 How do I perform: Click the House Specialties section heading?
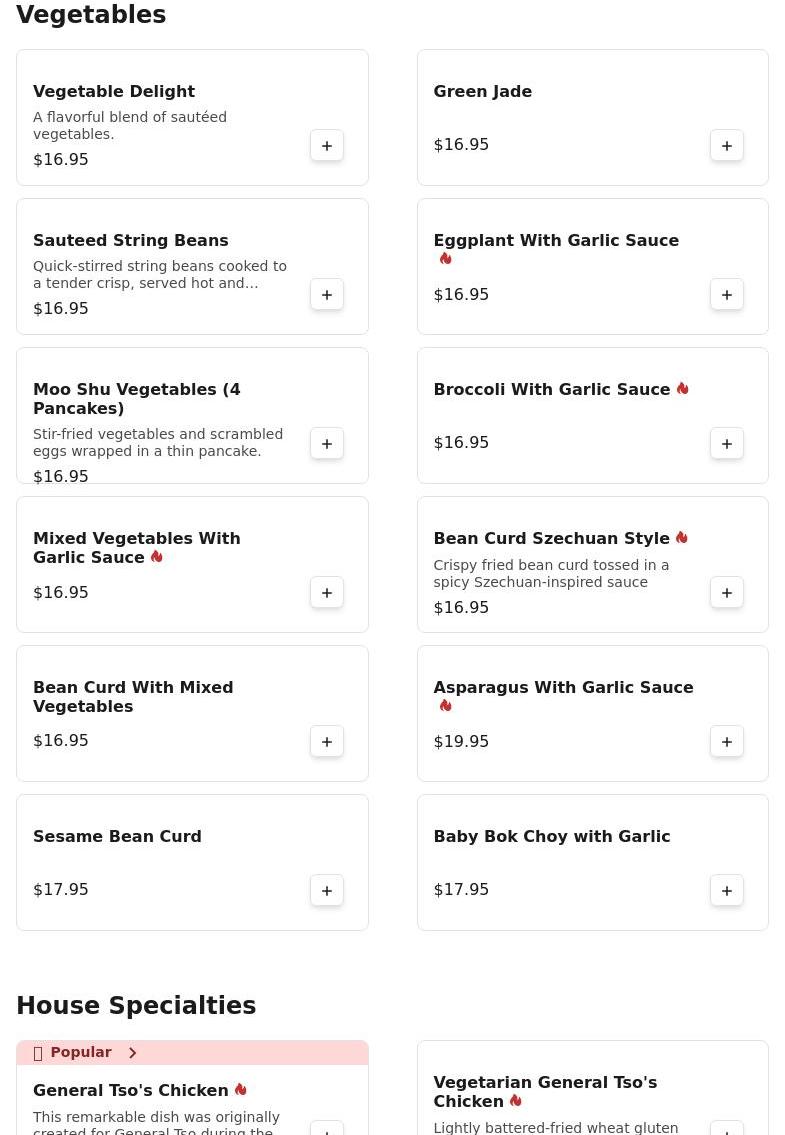click(136, 1006)
